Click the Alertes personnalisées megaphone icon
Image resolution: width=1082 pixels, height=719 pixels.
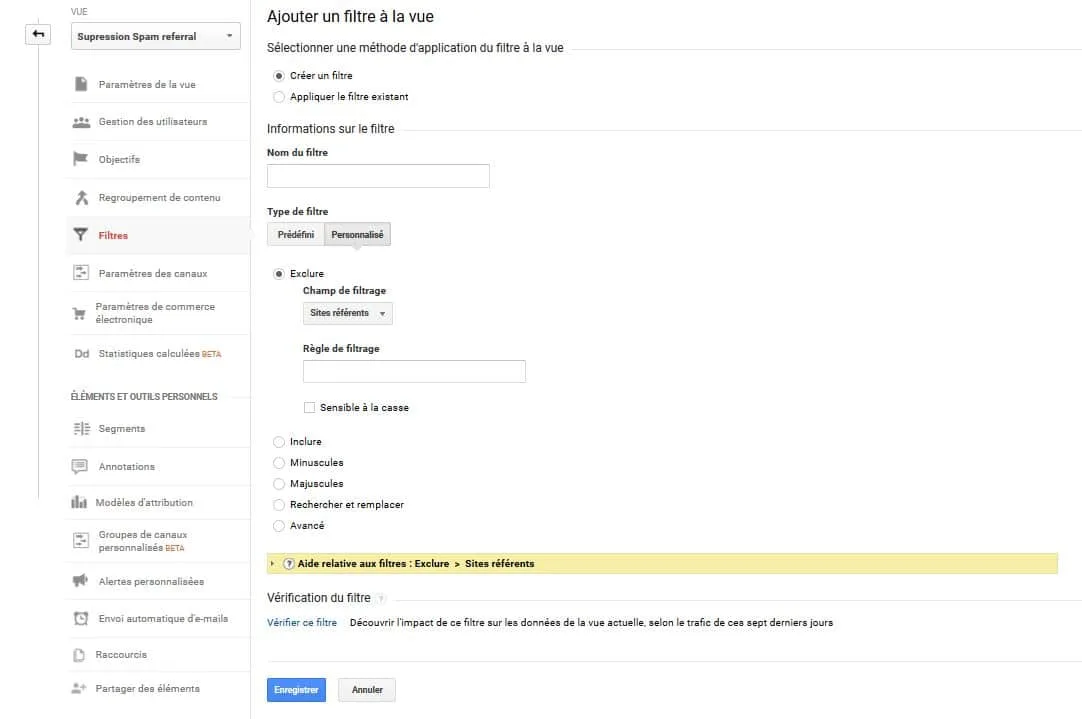(x=80, y=580)
